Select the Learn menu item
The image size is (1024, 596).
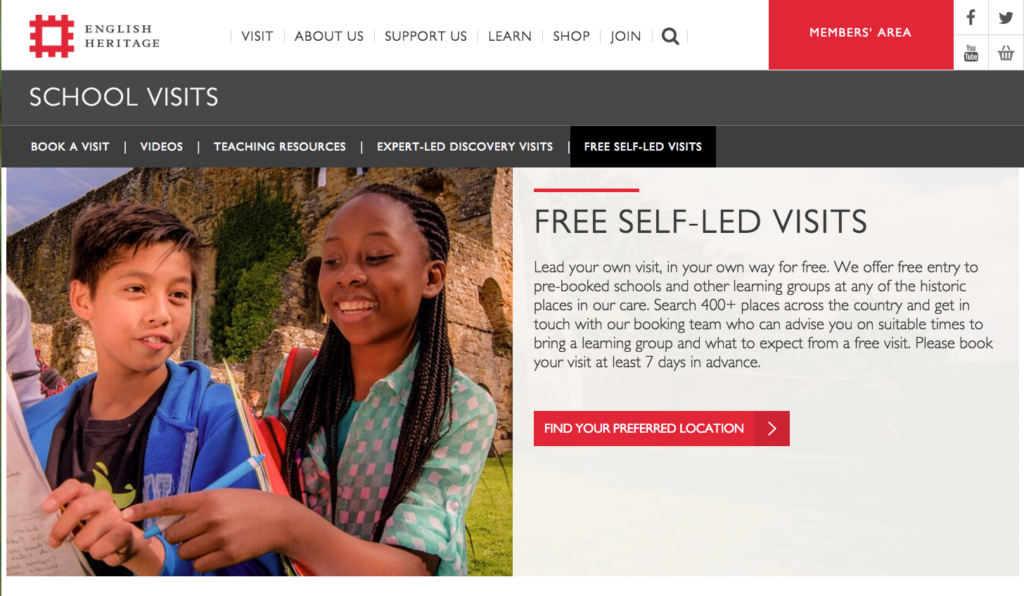click(x=510, y=37)
